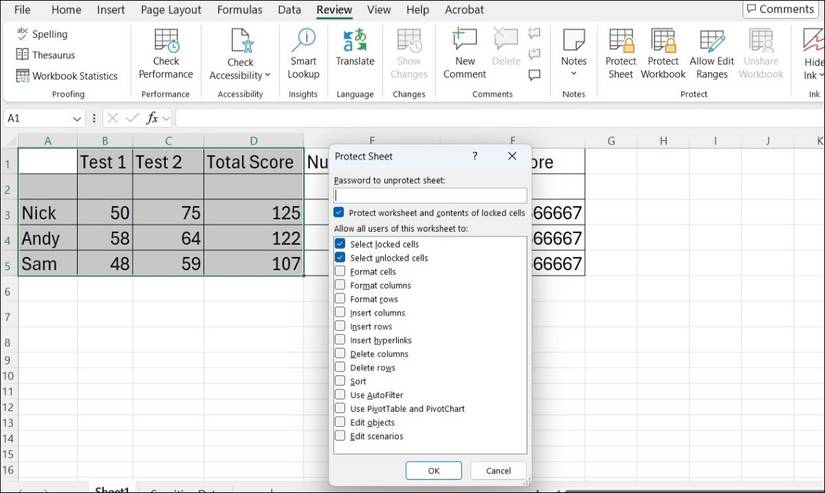The height and width of the screenshot is (493, 825).
Task: Open the Comments pane button
Action: point(781,9)
